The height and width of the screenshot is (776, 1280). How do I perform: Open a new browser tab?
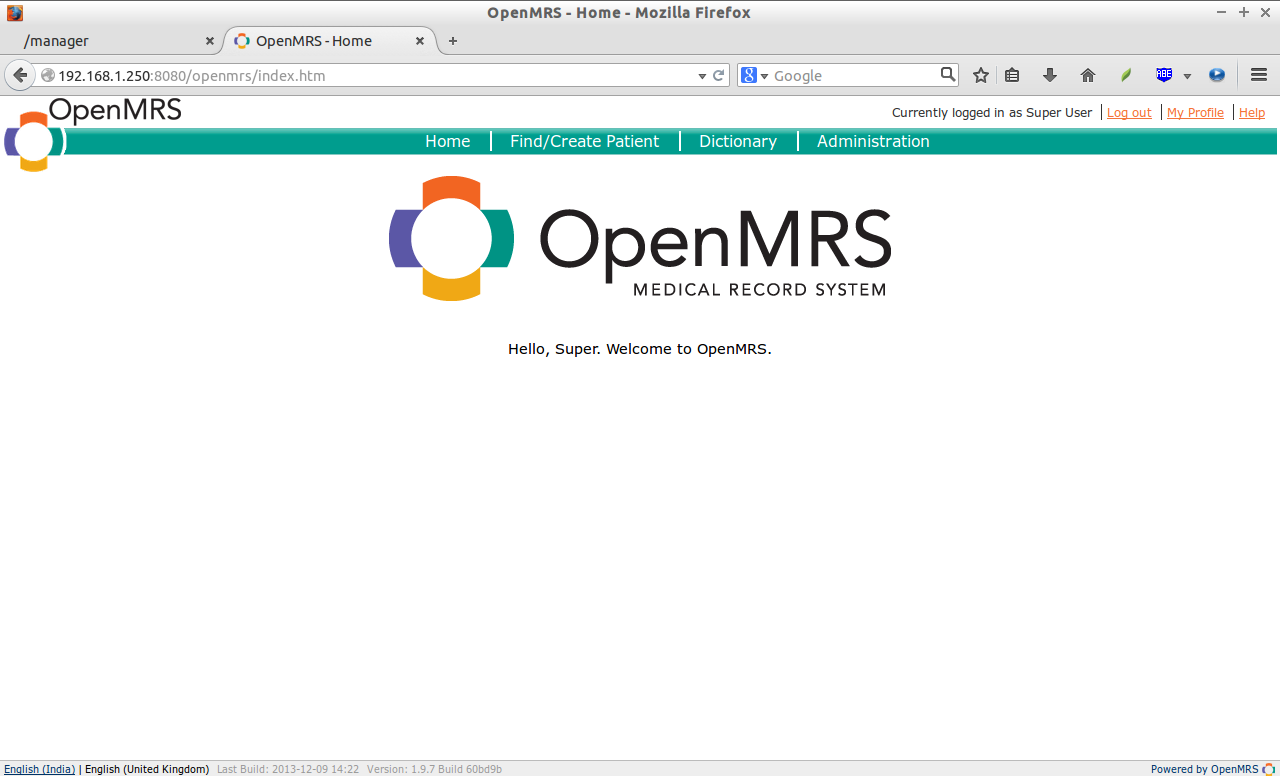[x=453, y=41]
